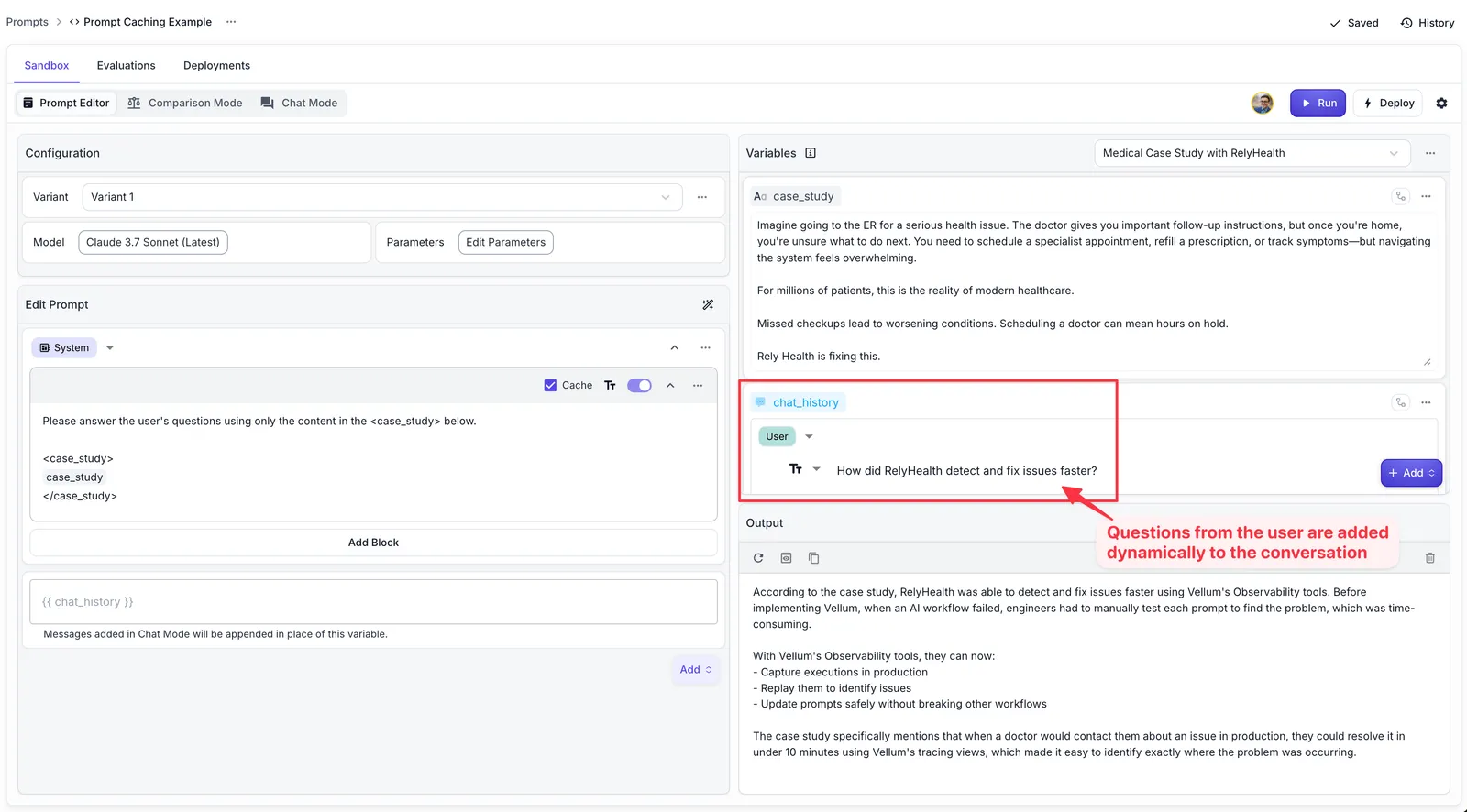Click the case_study variable text area
1467x812 pixels.
(x=1092, y=291)
